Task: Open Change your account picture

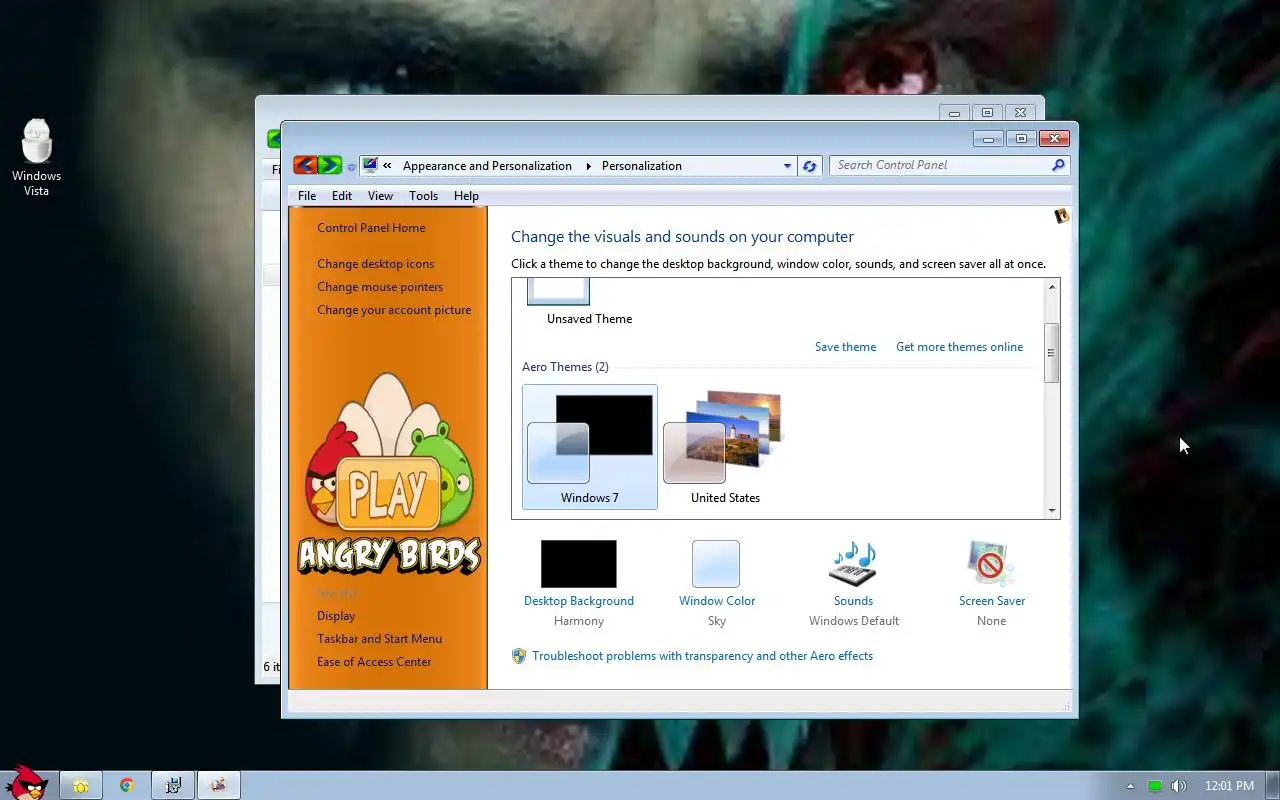Action: tap(394, 310)
